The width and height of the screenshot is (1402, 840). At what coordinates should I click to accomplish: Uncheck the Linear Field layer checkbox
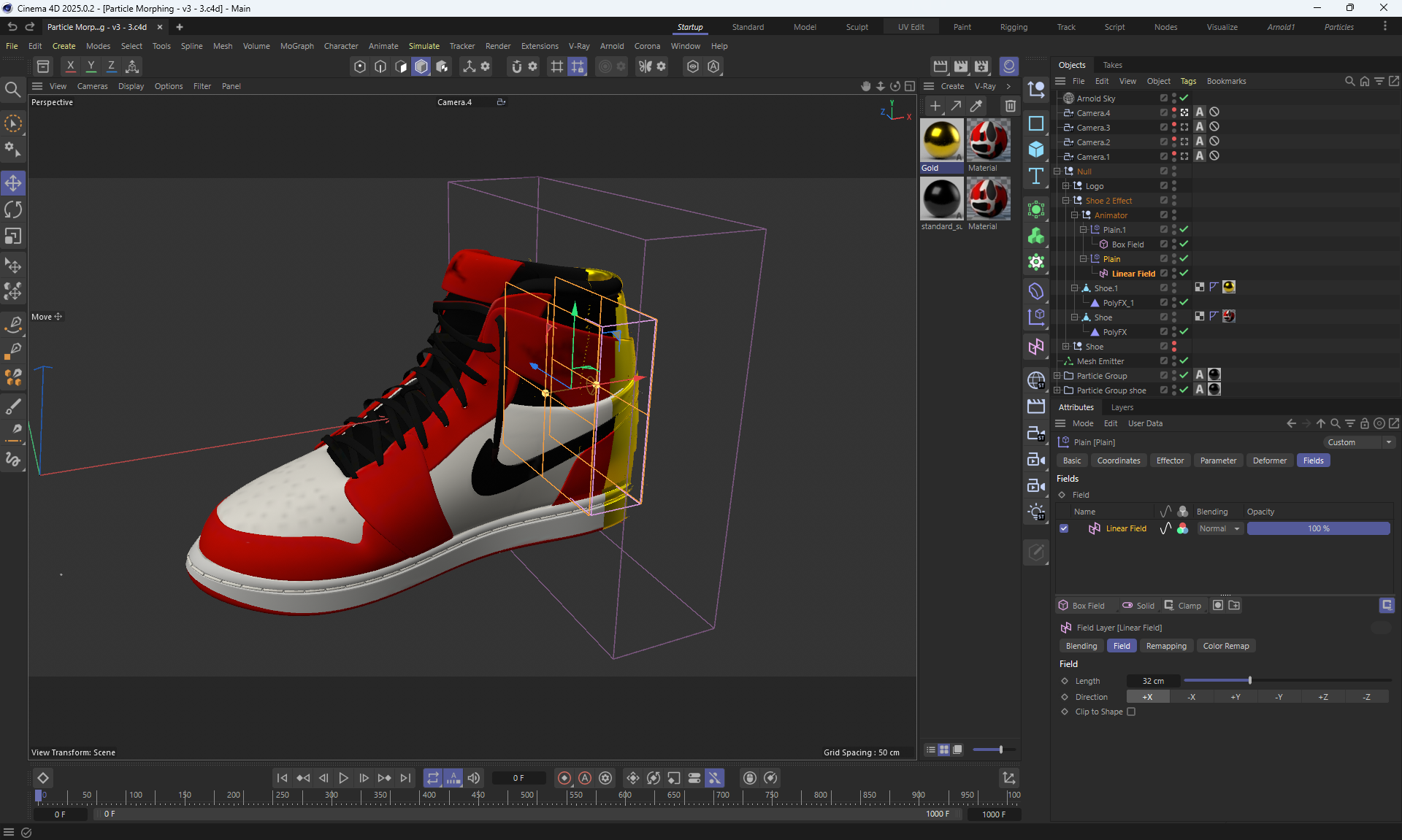click(1064, 528)
